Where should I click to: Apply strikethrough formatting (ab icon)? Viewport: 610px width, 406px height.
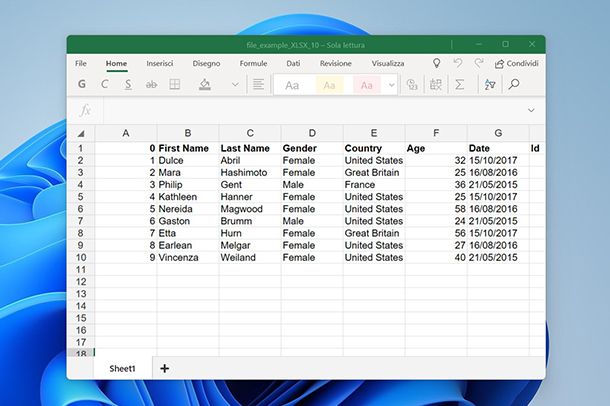pos(151,84)
